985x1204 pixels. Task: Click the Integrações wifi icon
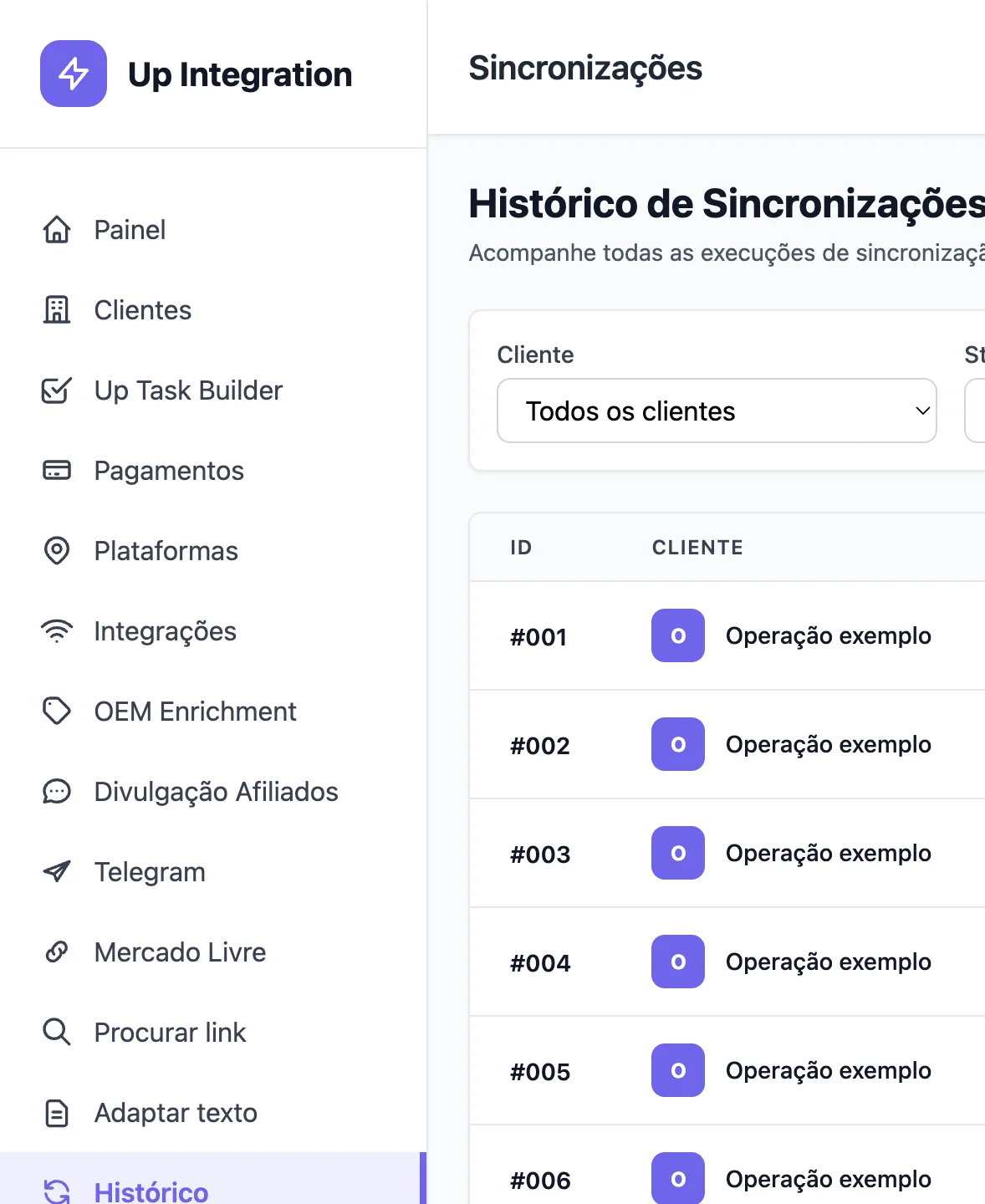point(57,630)
